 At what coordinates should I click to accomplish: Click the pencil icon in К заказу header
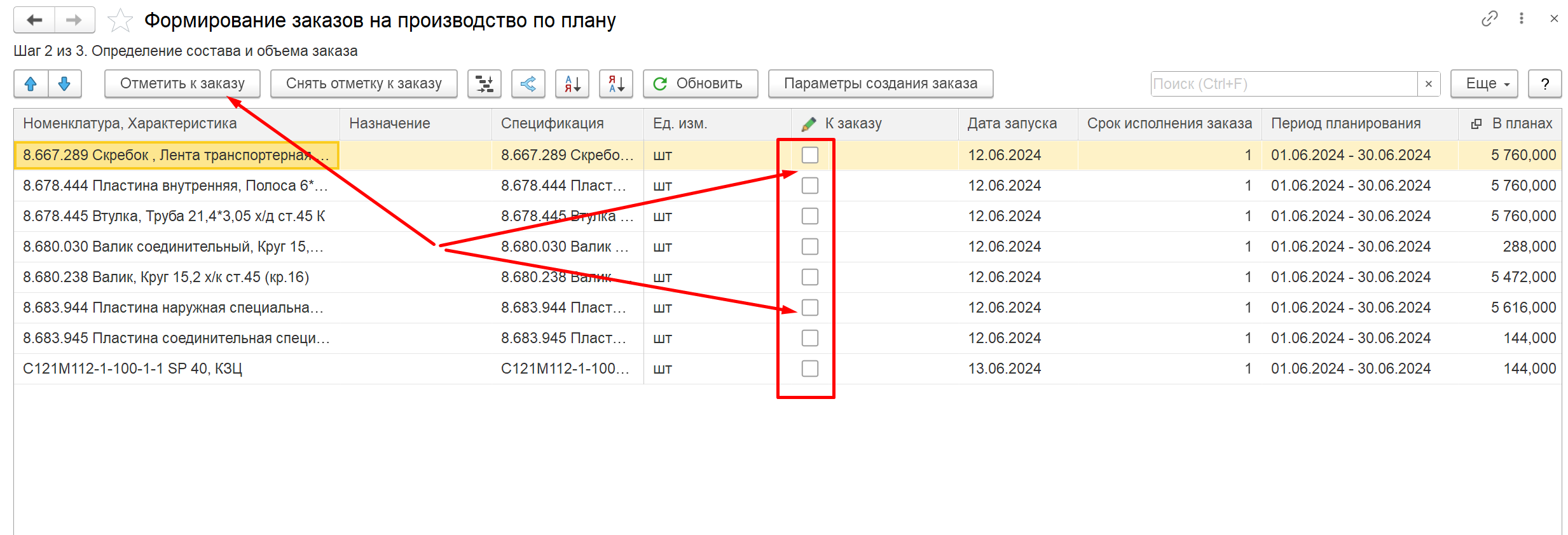(809, 124)
